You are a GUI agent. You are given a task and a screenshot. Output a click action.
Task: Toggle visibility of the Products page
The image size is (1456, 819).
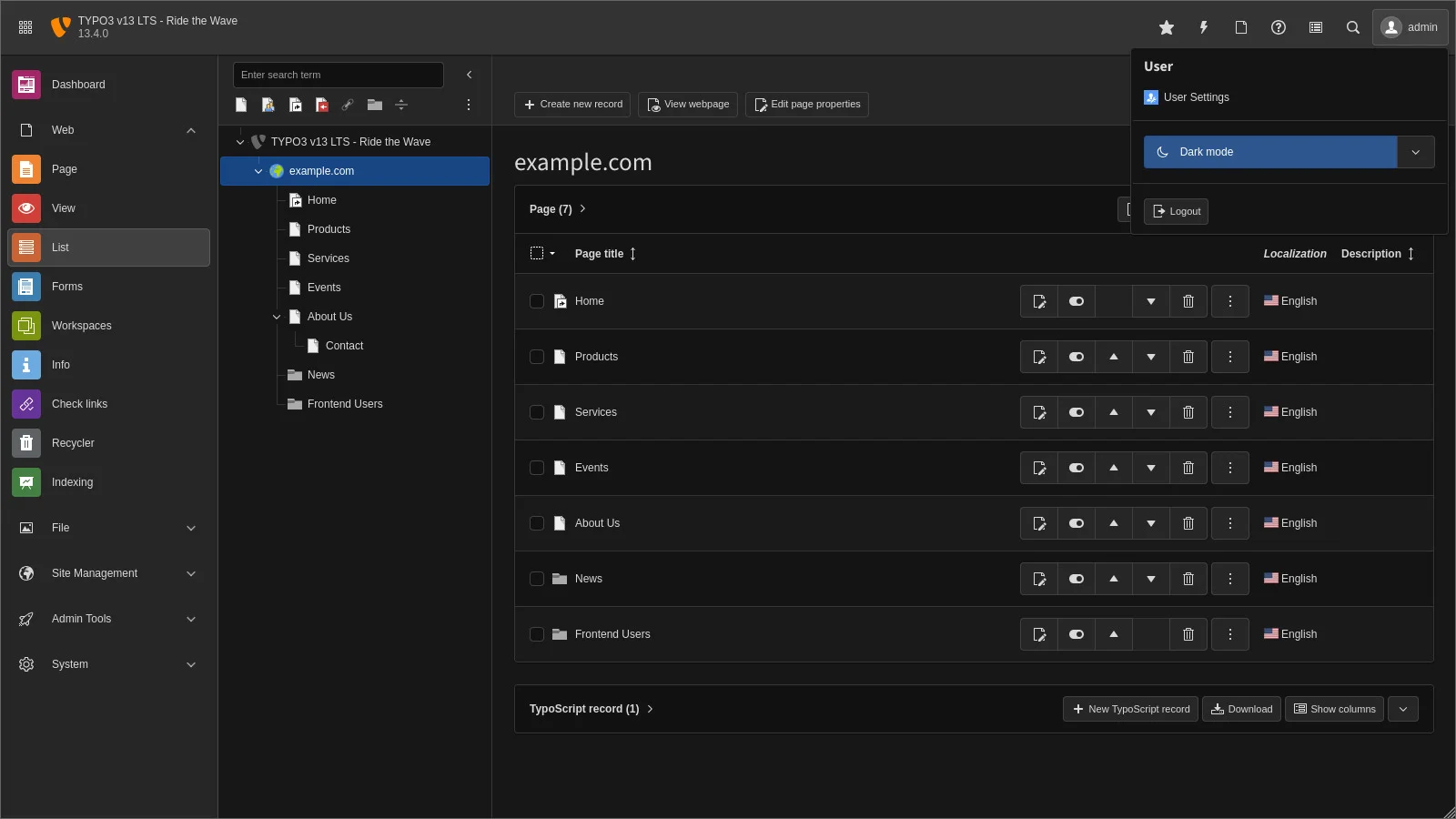[1077, 357]
